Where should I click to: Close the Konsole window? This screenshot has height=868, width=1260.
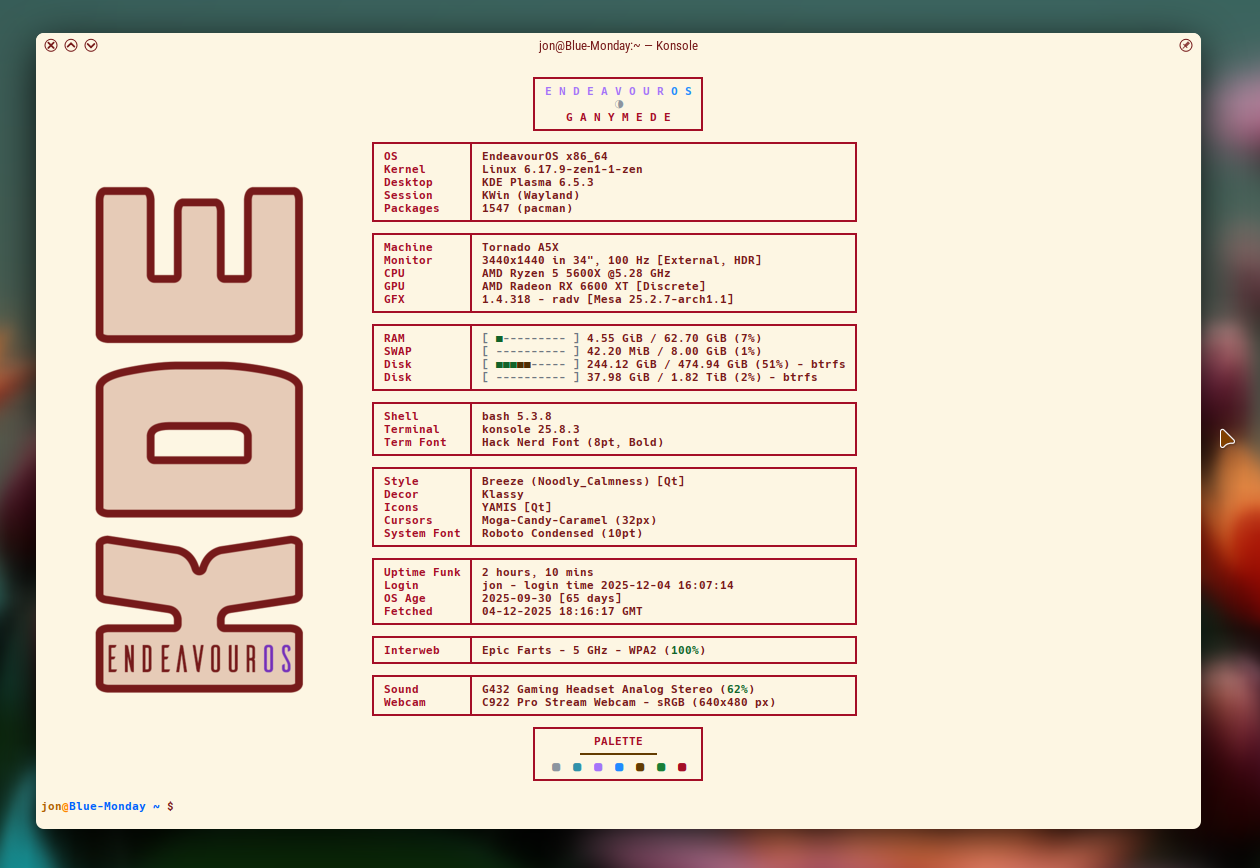pyautogui.click(x=51, y=45)
